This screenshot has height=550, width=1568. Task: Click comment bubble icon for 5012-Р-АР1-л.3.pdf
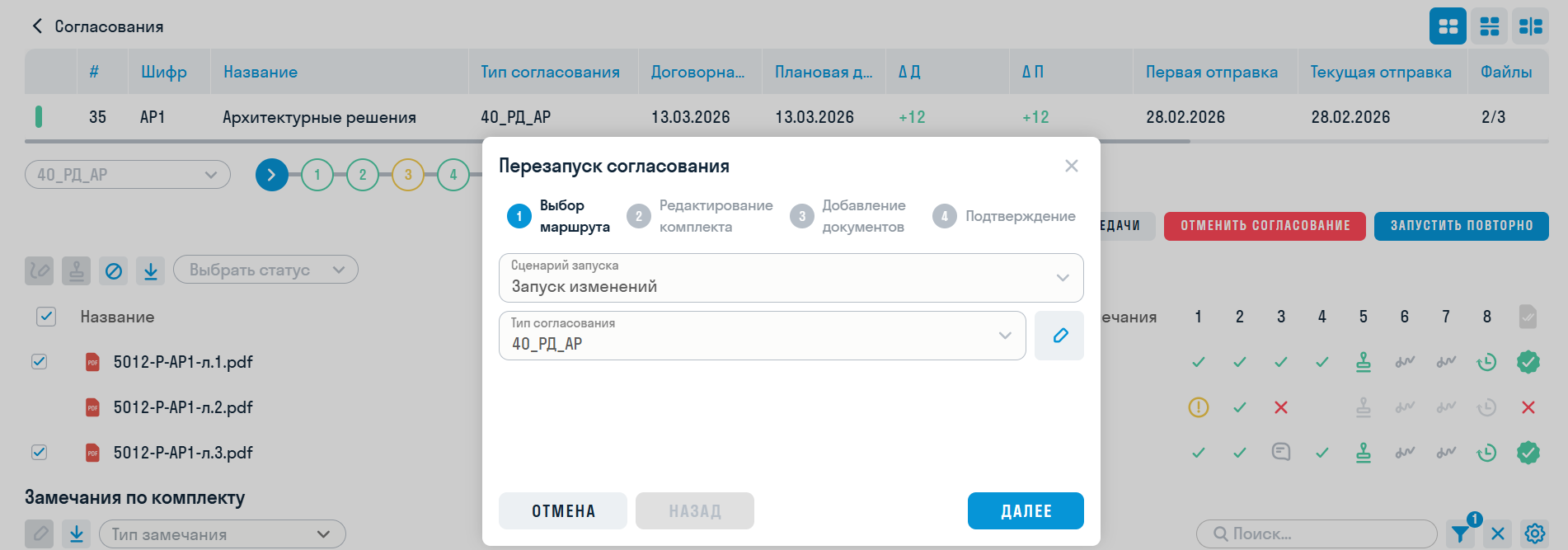coord(1281,452)
